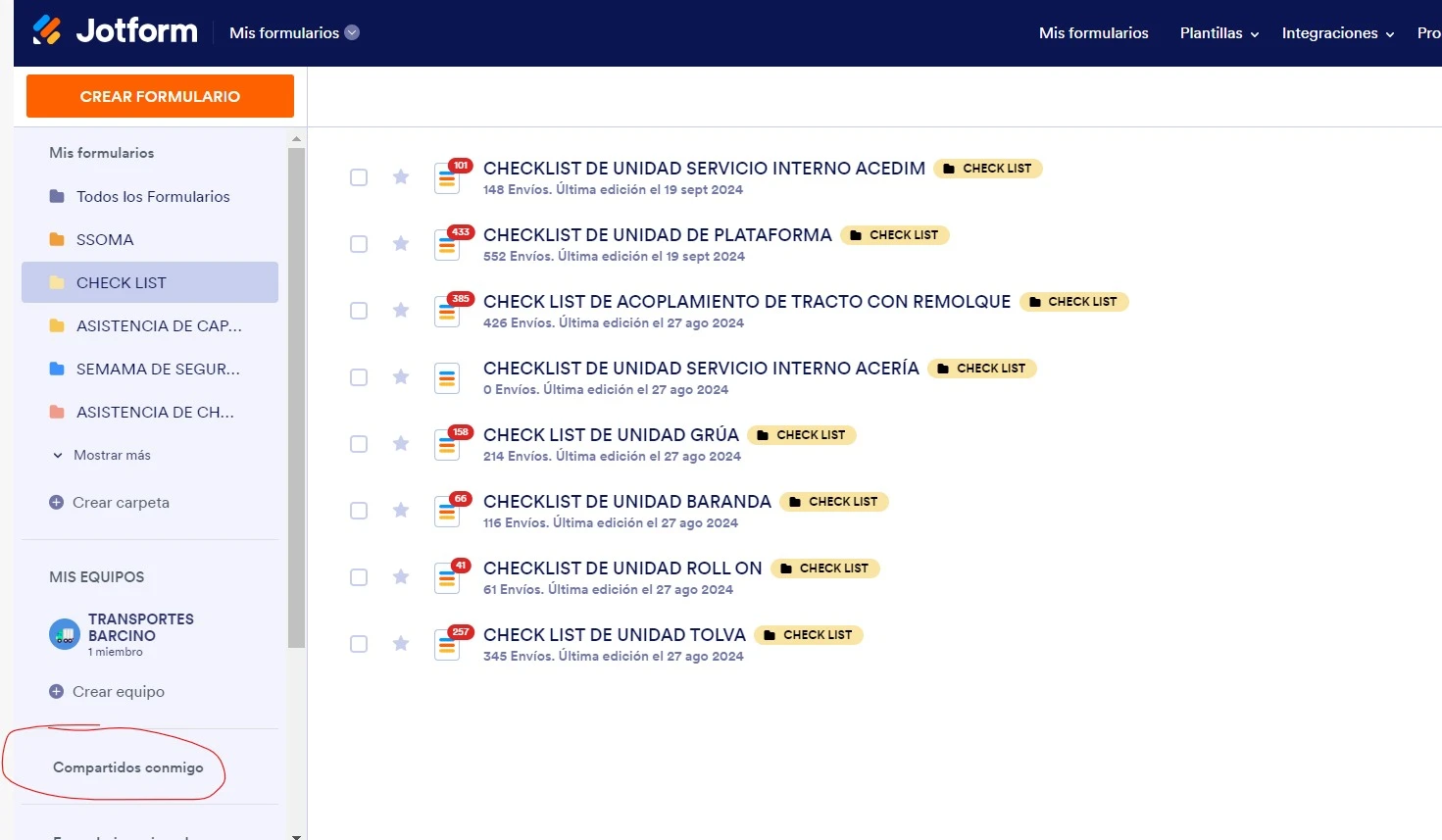Click the CREAR FORMULARIO button
Image resolution: width=1442 pixels, height=840 pixels.
coord(160,96)
